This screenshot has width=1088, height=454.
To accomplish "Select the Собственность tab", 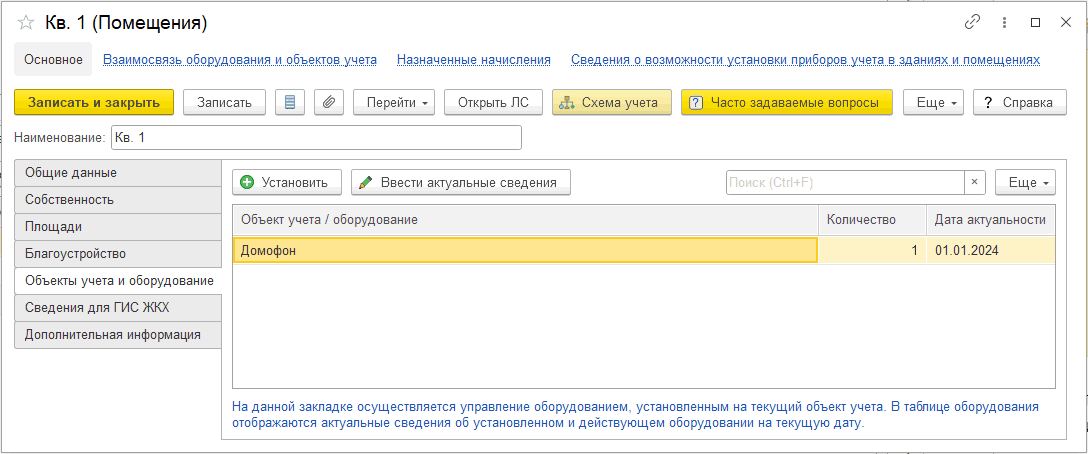I will (118, 200).
